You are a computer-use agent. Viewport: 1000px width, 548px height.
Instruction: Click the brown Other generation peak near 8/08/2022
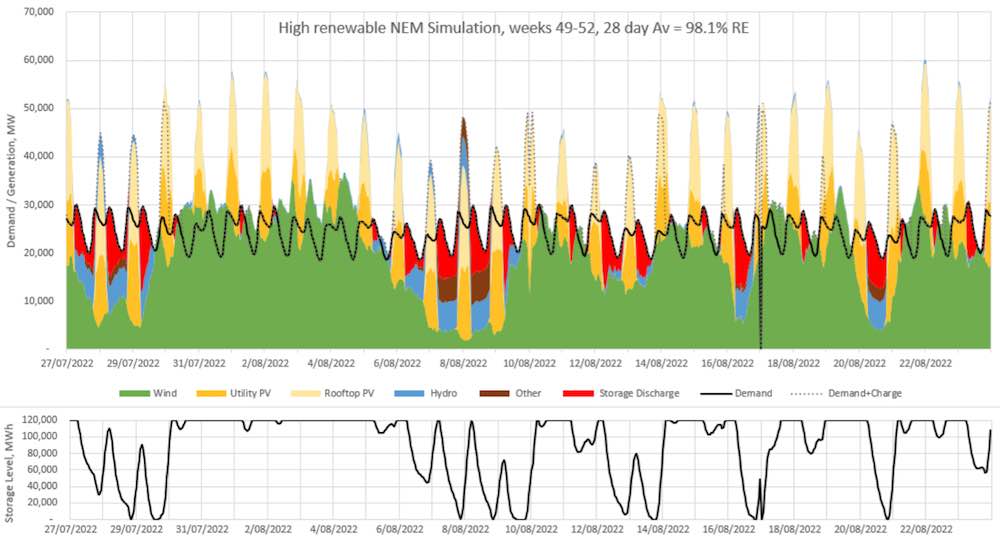pos(464,128)
